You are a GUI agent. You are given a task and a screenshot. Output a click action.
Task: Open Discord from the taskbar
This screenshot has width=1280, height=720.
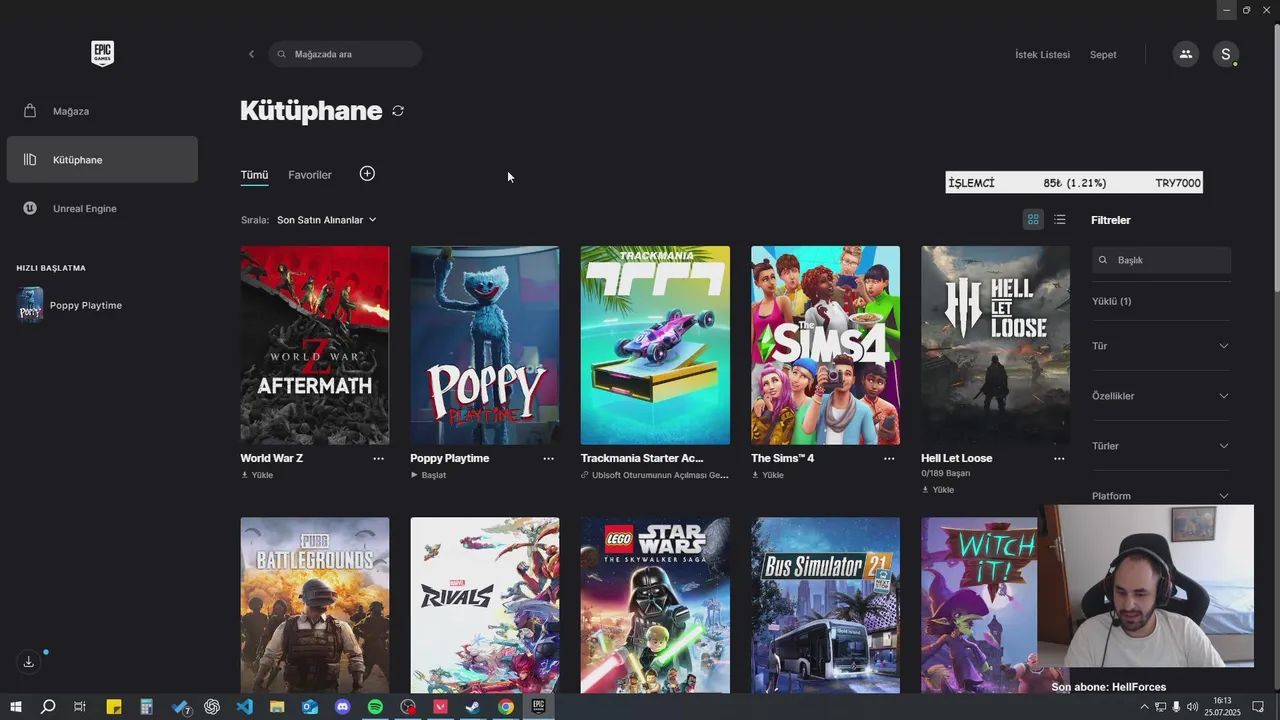(343, 707)
